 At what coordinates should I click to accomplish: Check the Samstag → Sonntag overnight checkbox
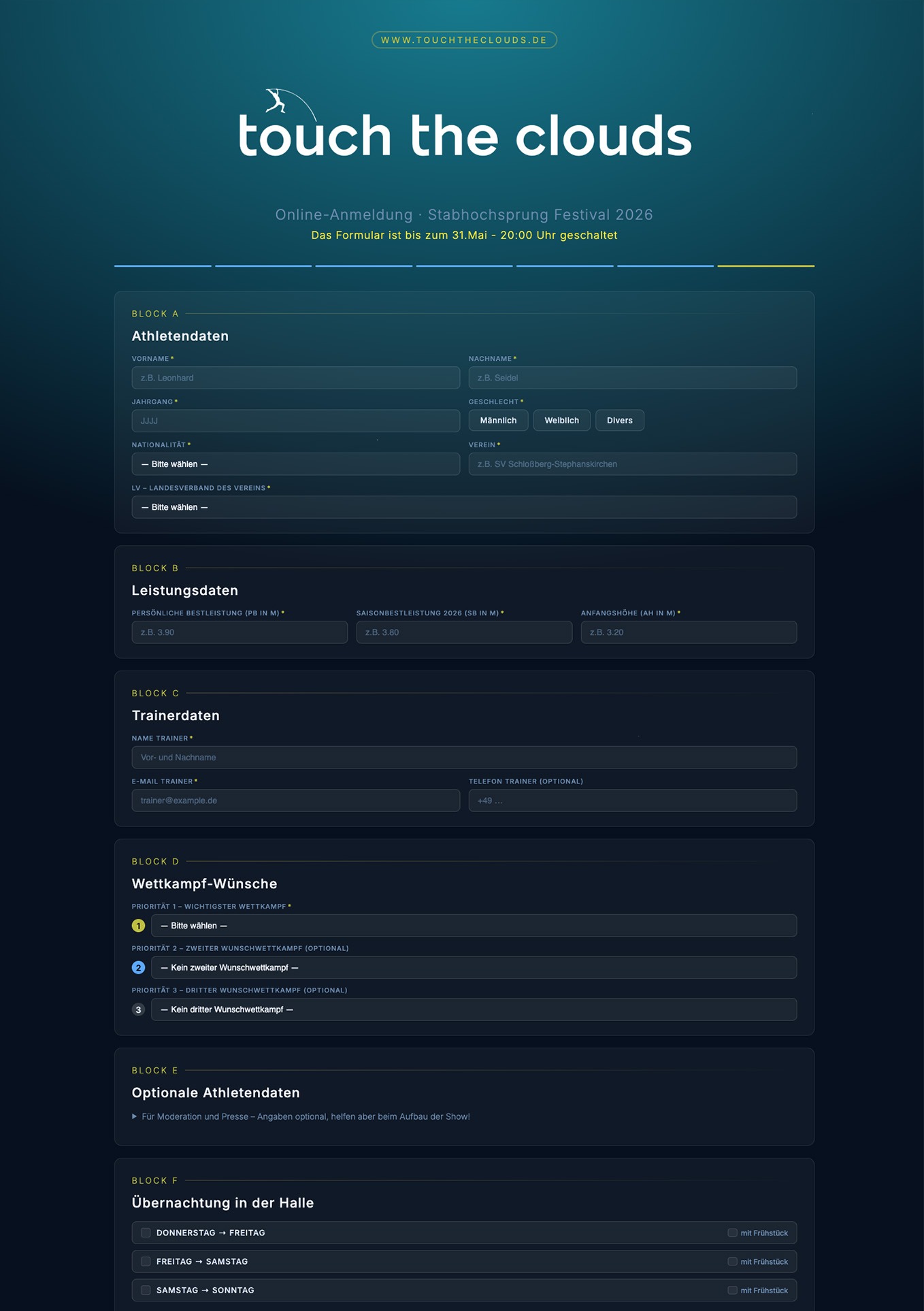click(146, 1290)
